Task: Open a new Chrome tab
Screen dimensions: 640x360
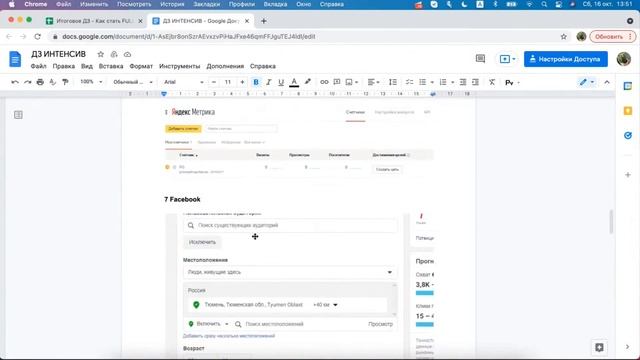Action: click(264, 21)
